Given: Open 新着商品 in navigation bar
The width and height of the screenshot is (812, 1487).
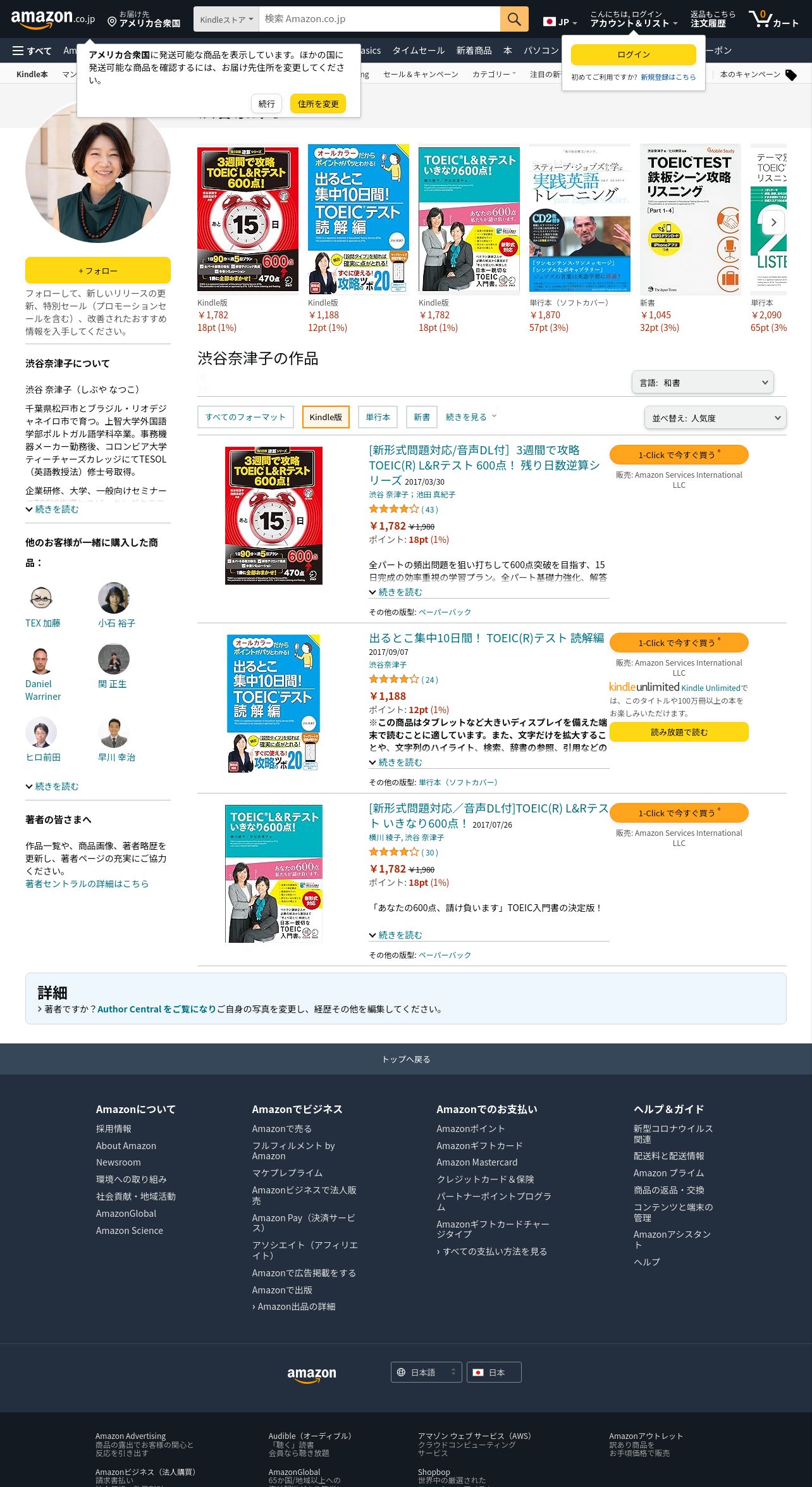Looking at the screenshot, I should [x=474, y=51].
